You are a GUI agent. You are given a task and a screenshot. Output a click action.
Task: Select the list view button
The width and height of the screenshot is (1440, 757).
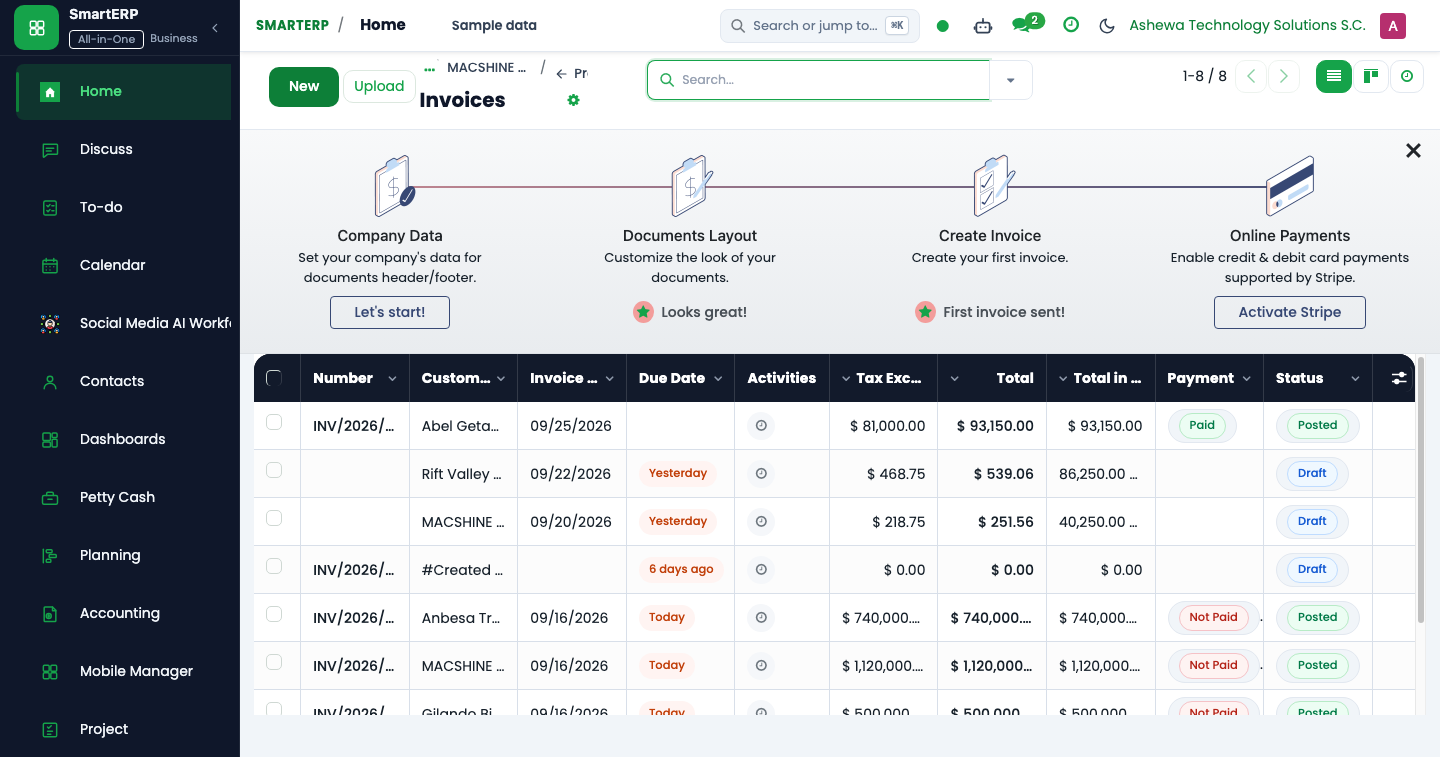click(1334, 76)
